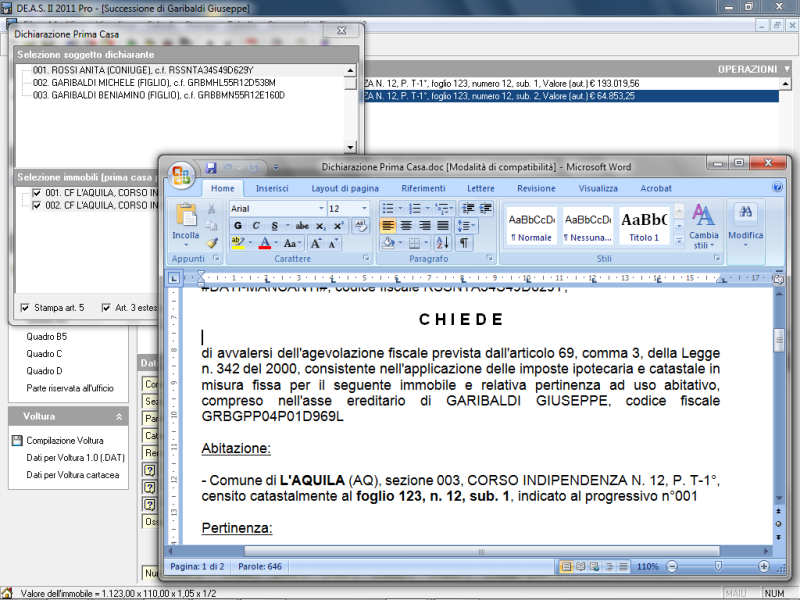Activate the Format Painter brush

point(211,243)
